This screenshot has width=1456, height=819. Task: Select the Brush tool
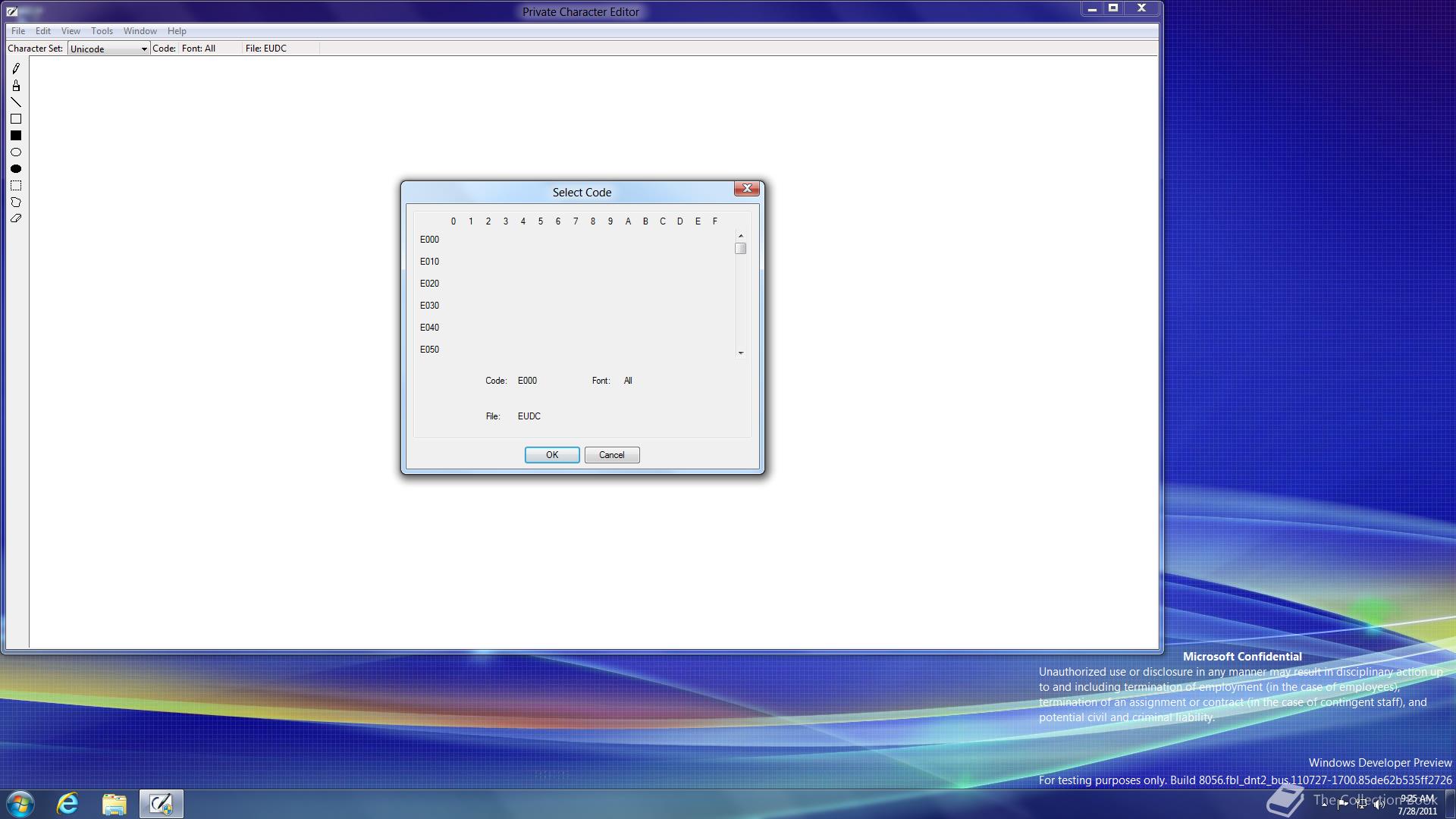pos(16,86)
